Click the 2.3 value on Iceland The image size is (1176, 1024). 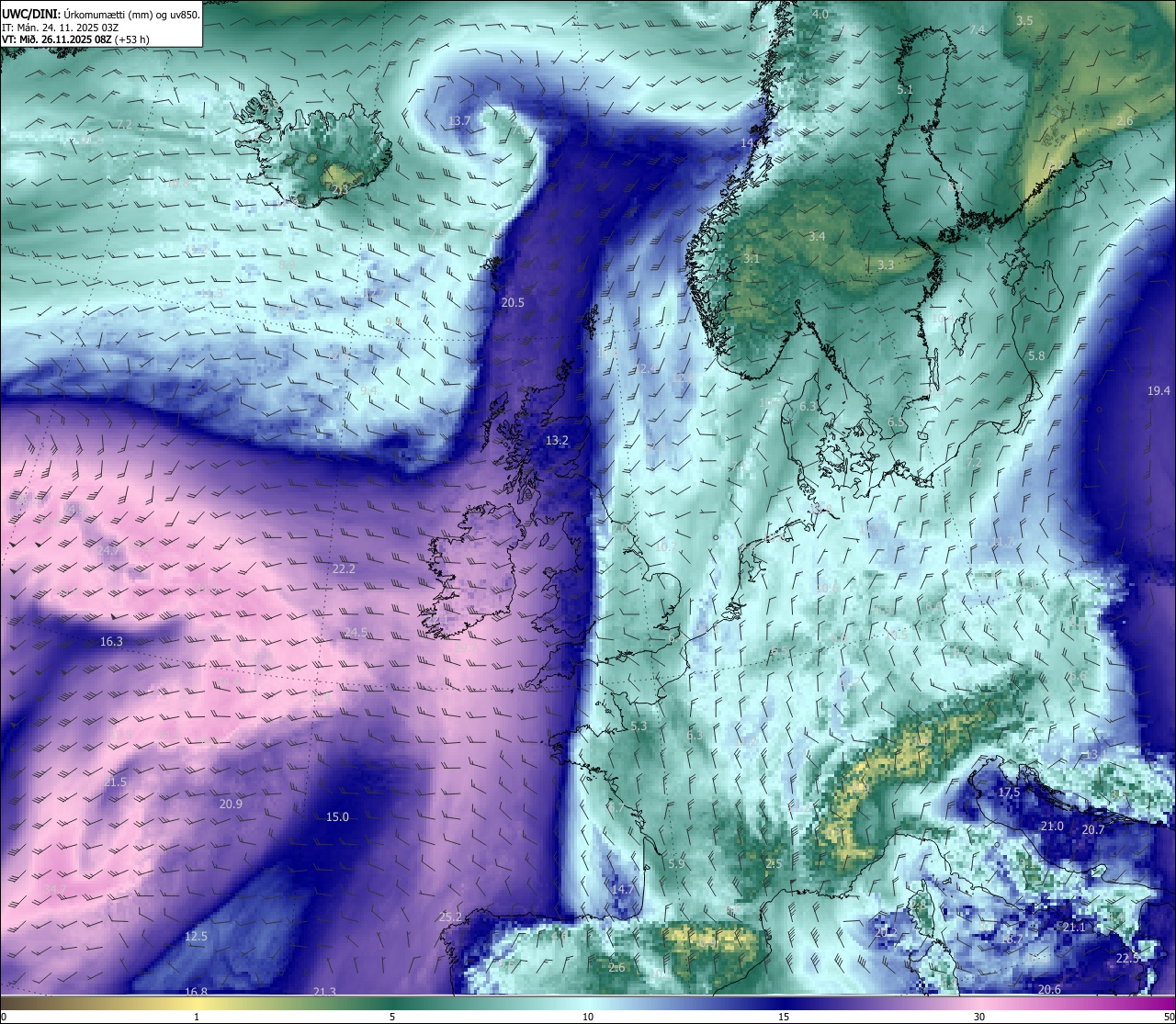pyautogui.click(x=340, y=190)
